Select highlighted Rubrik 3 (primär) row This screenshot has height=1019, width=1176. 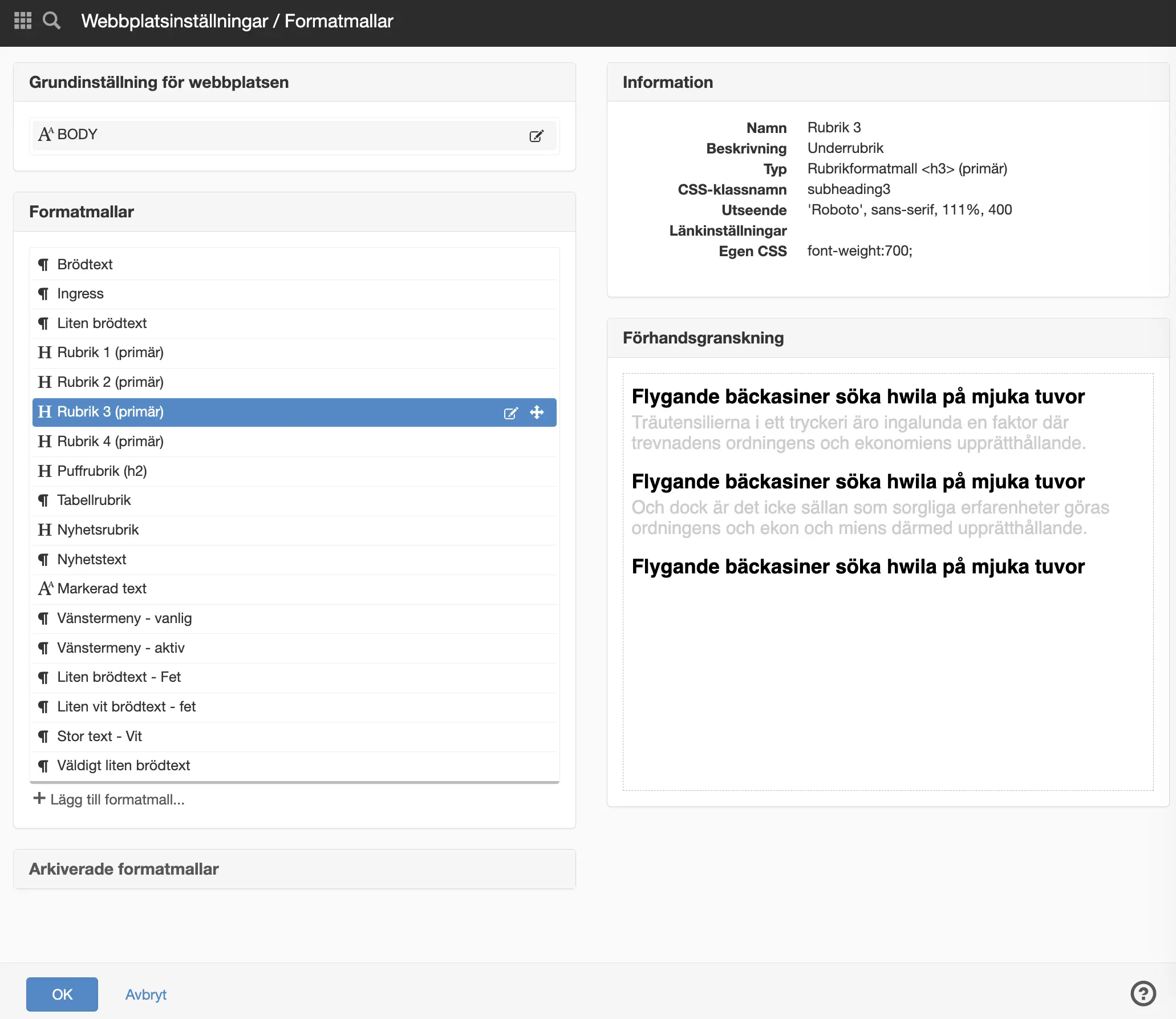[x=294, y=412]
